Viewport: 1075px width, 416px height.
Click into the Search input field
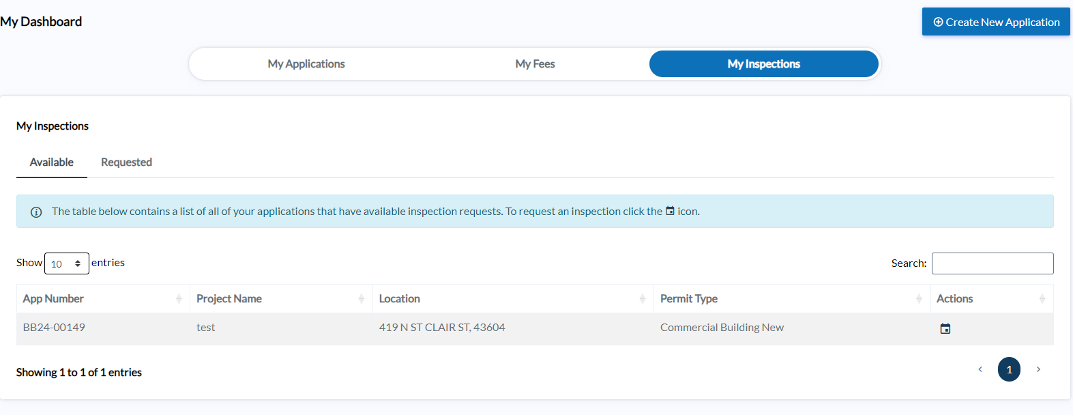point(992,263)
